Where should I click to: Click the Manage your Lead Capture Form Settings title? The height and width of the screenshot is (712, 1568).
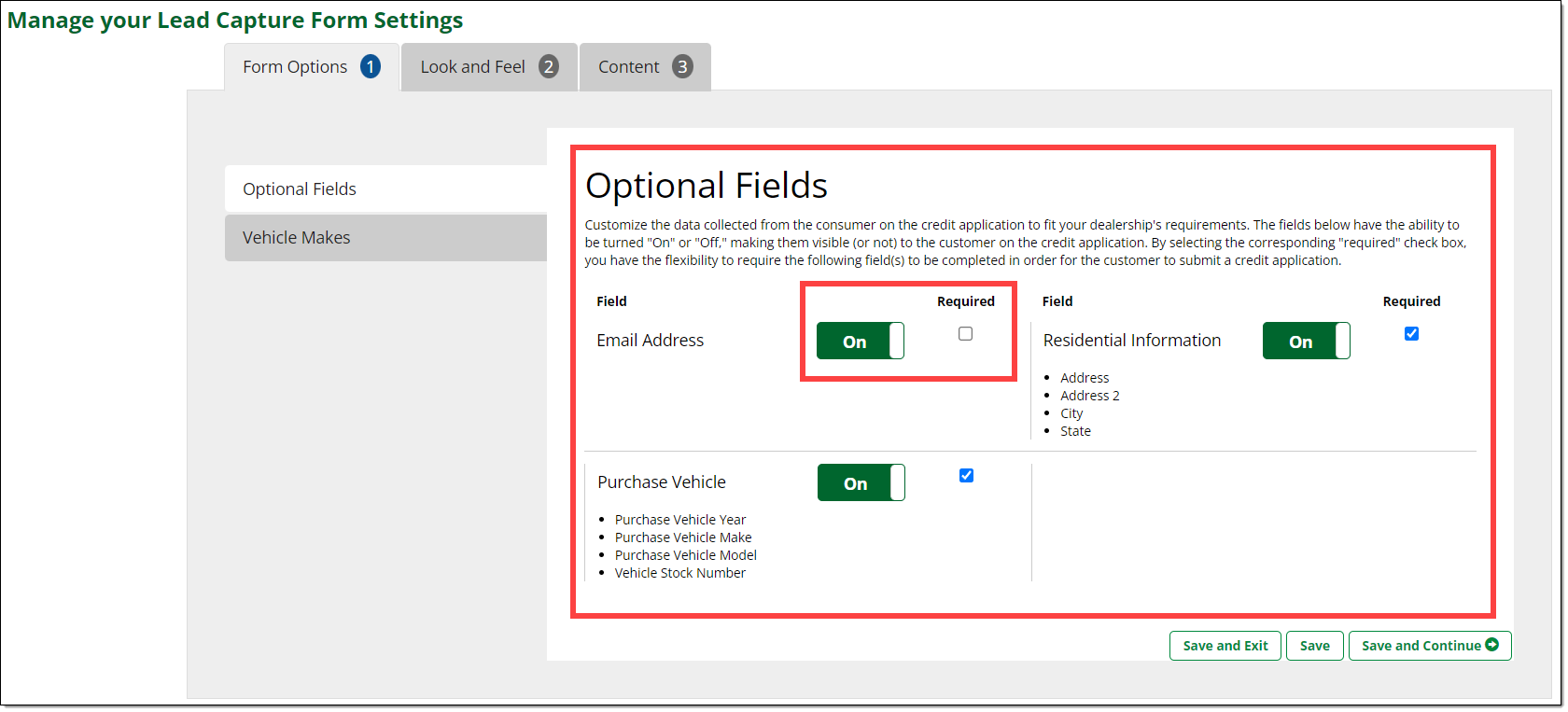tap(235, 21)
